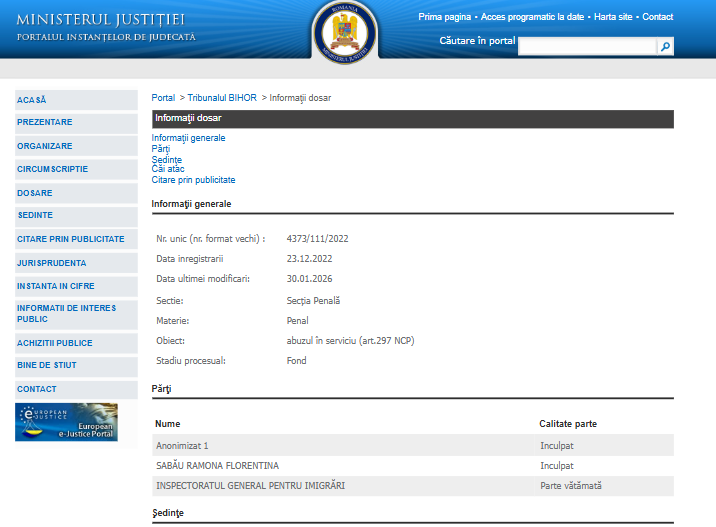Viewport: 716px width, 527px height.
Task: Open the European e-Justice Portal banner
Action: [66, 422]
